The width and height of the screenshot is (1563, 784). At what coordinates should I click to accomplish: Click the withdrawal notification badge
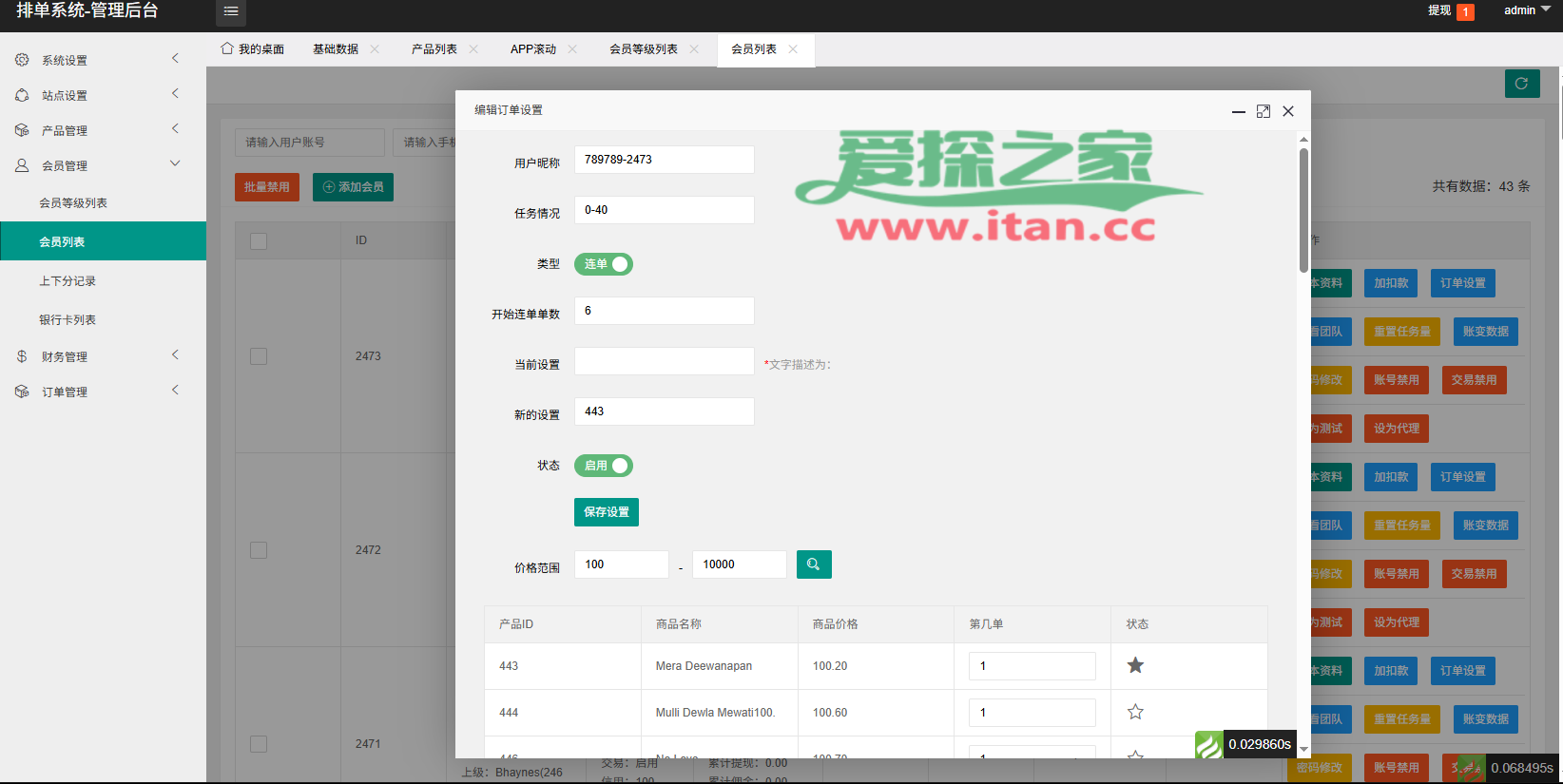[1465, 11]
